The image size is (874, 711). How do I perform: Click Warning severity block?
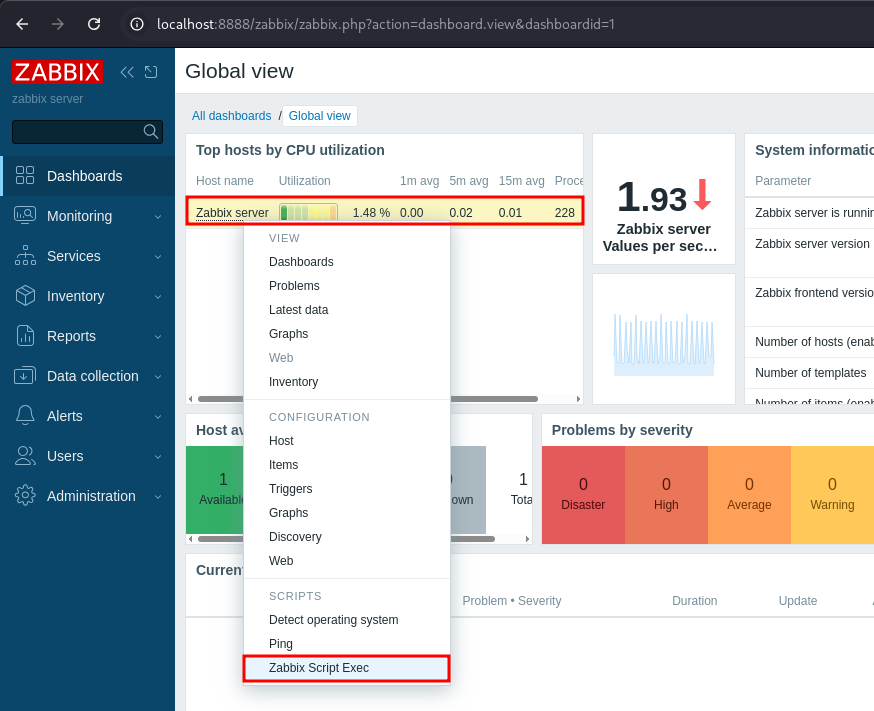(832, 495)
